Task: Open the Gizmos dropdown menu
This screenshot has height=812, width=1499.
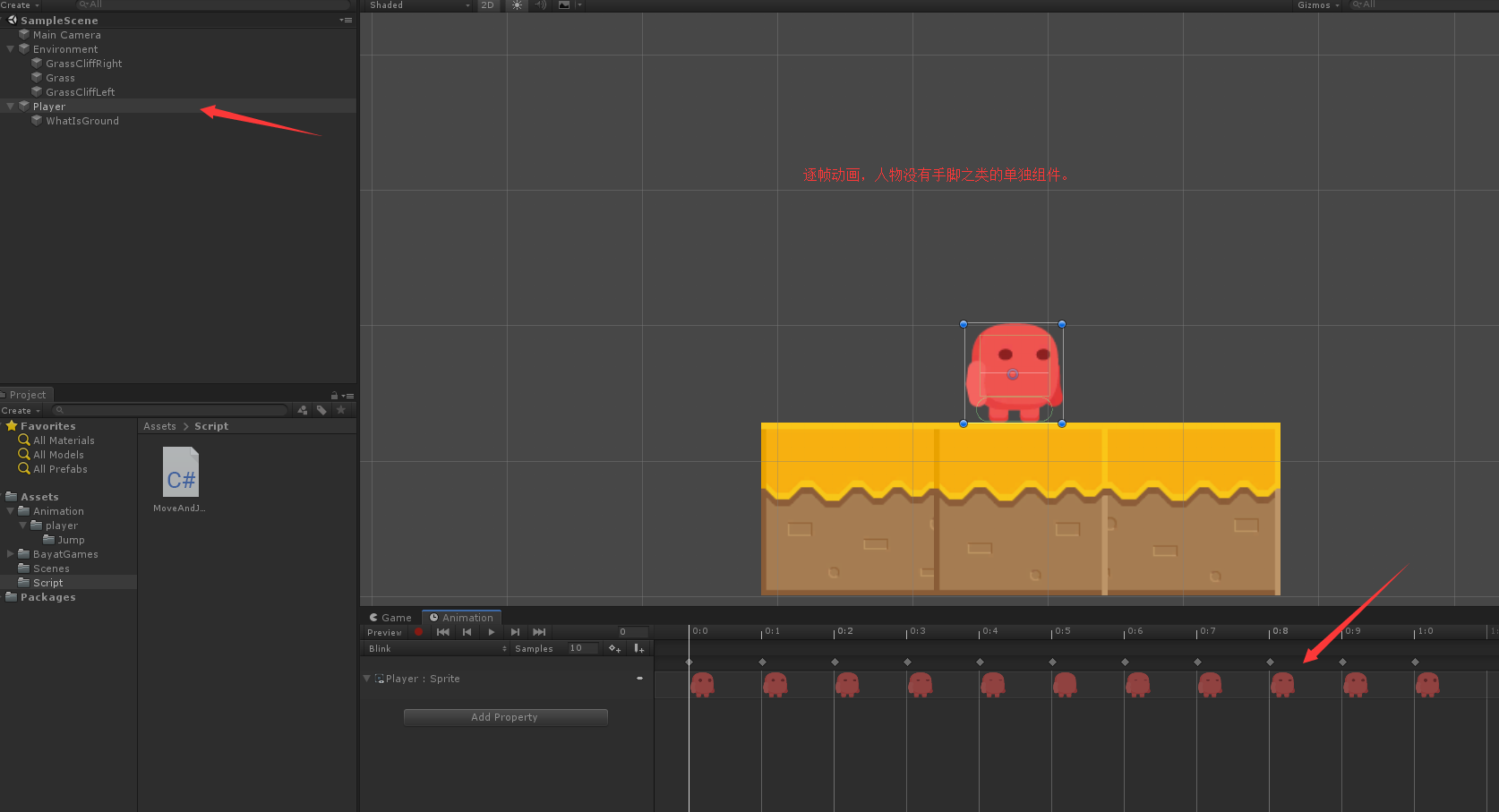Action: pyautogui.click(x=1318, y=5)
